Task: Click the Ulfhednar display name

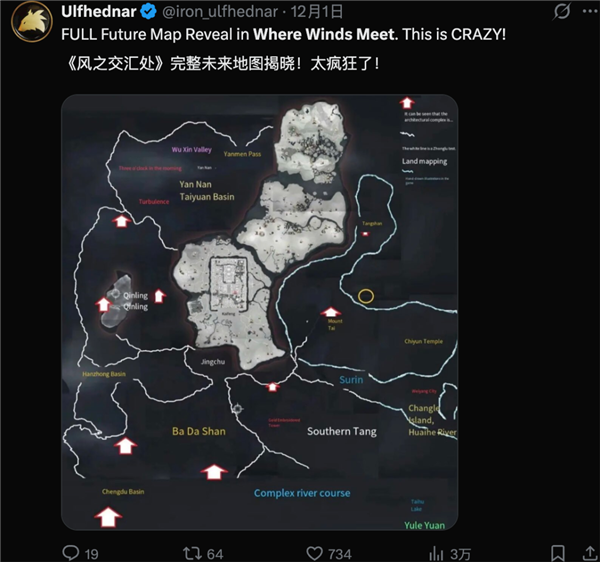Action: 99,13
